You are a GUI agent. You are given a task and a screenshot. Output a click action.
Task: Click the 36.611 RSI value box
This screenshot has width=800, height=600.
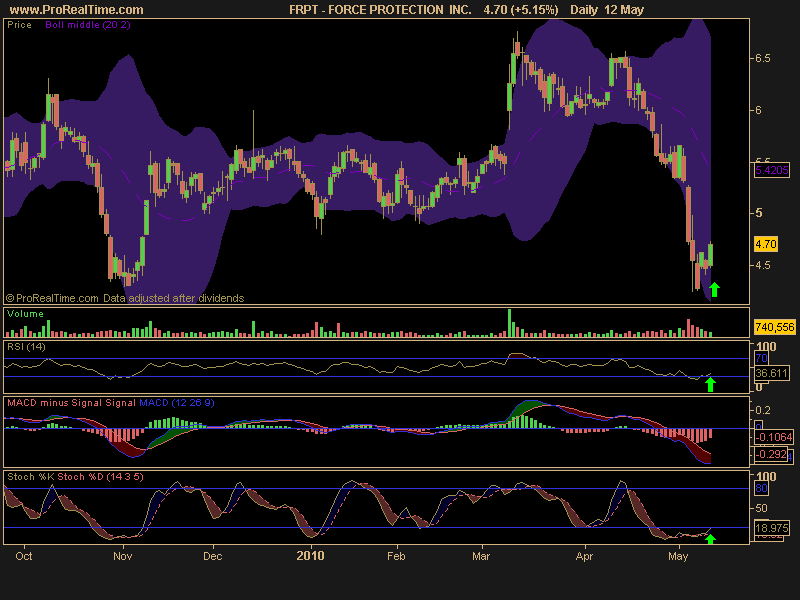coord(772,373)
